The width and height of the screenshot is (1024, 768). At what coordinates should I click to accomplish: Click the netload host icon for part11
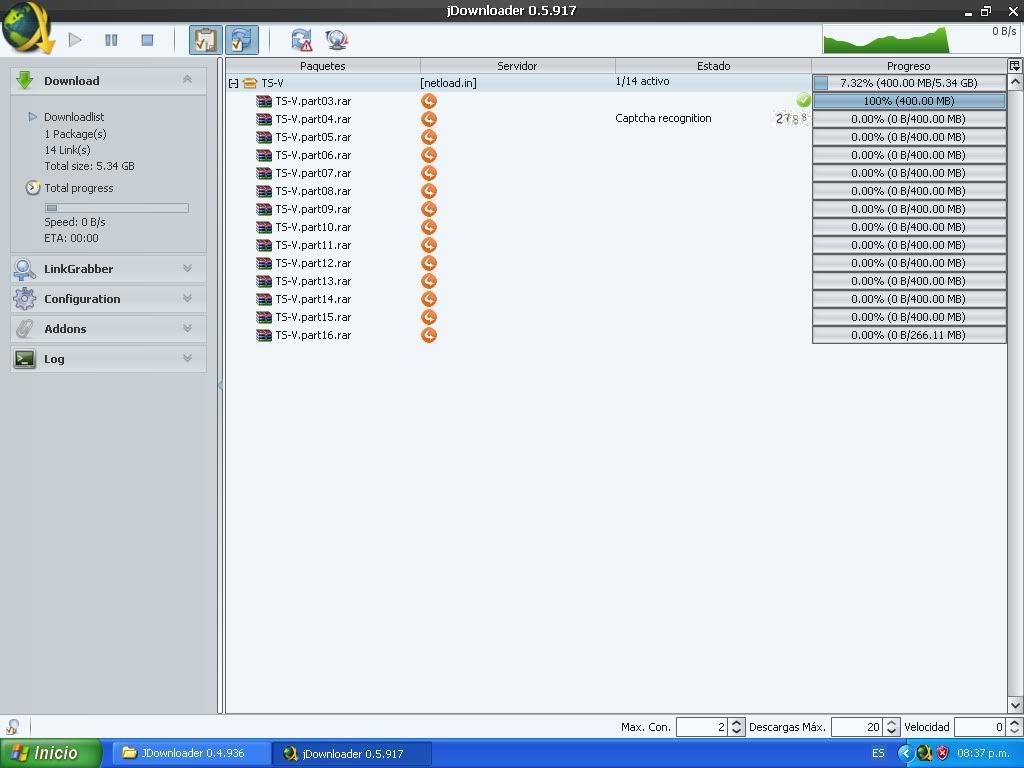tap(428, 245)
